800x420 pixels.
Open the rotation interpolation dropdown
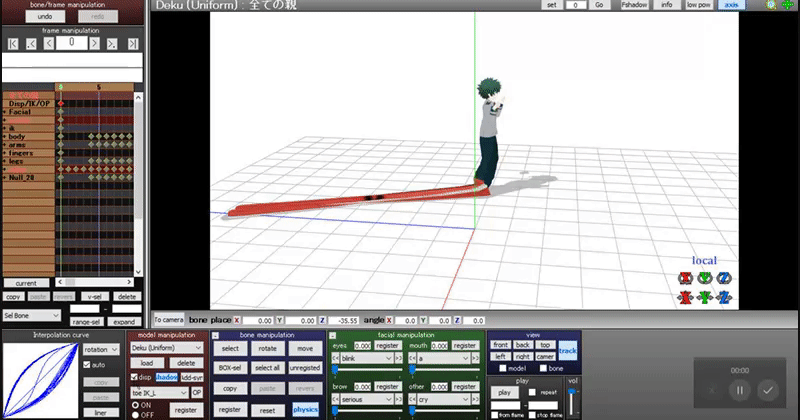click(101, 350)
